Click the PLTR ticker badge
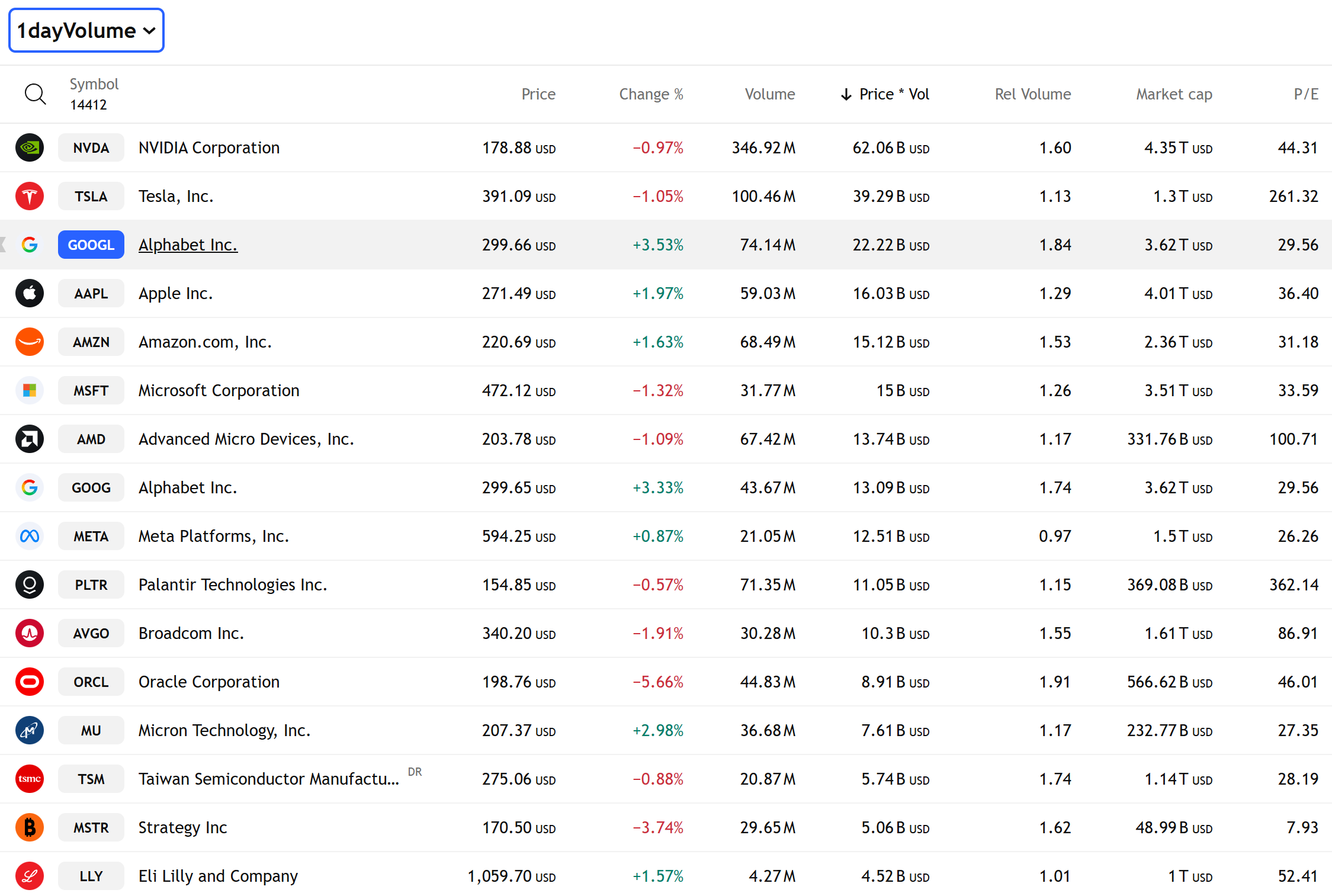The height and width of the screenshot is (896, 1332). [x=91, y=585]
